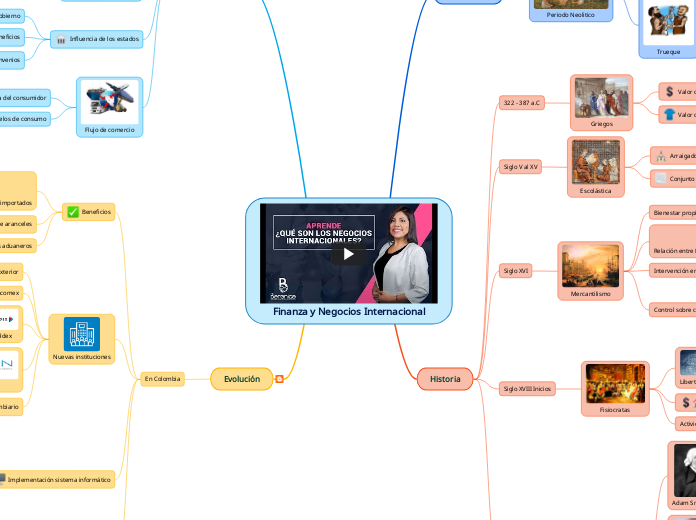Select the Beneficios node label

pos(96,212)
